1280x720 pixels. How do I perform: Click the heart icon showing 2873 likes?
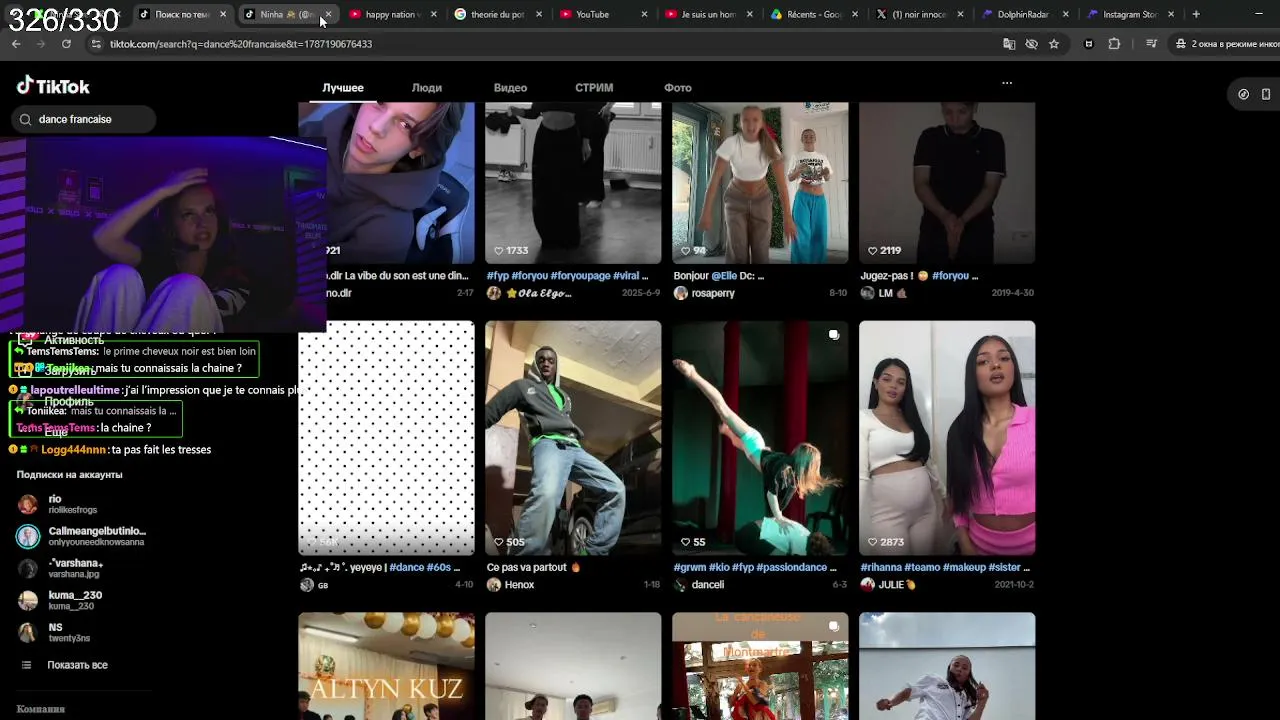click(x=873, y=542)
